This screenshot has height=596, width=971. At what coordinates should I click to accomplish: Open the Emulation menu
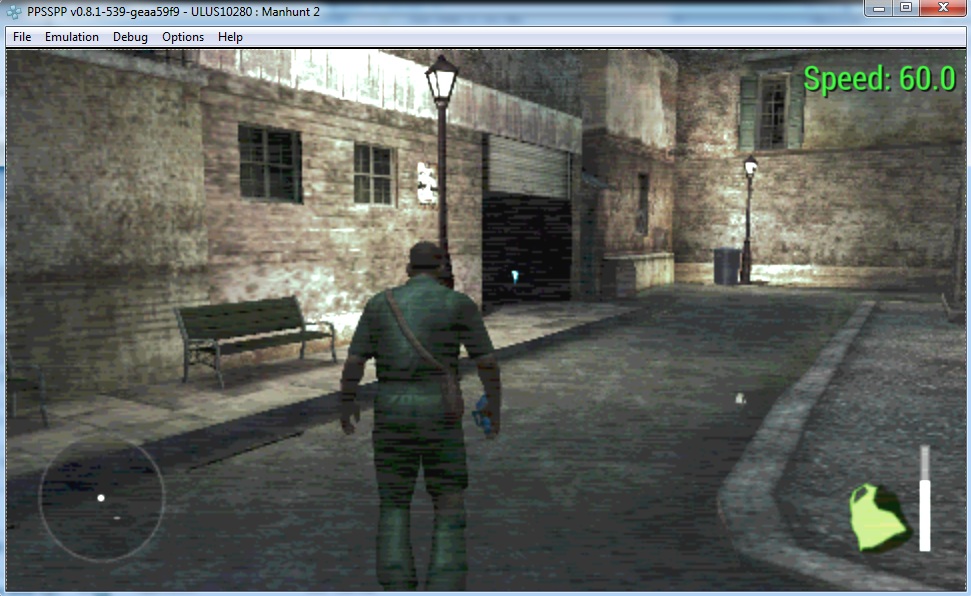click(72, 37)
